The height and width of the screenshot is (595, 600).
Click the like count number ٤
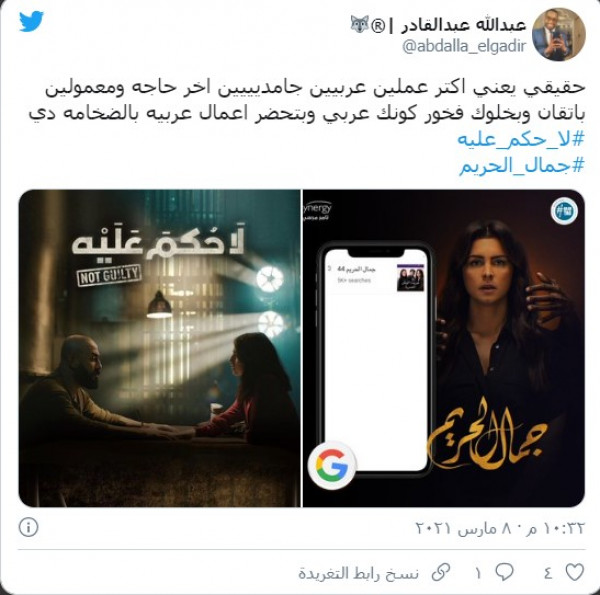tap(548, 573)
